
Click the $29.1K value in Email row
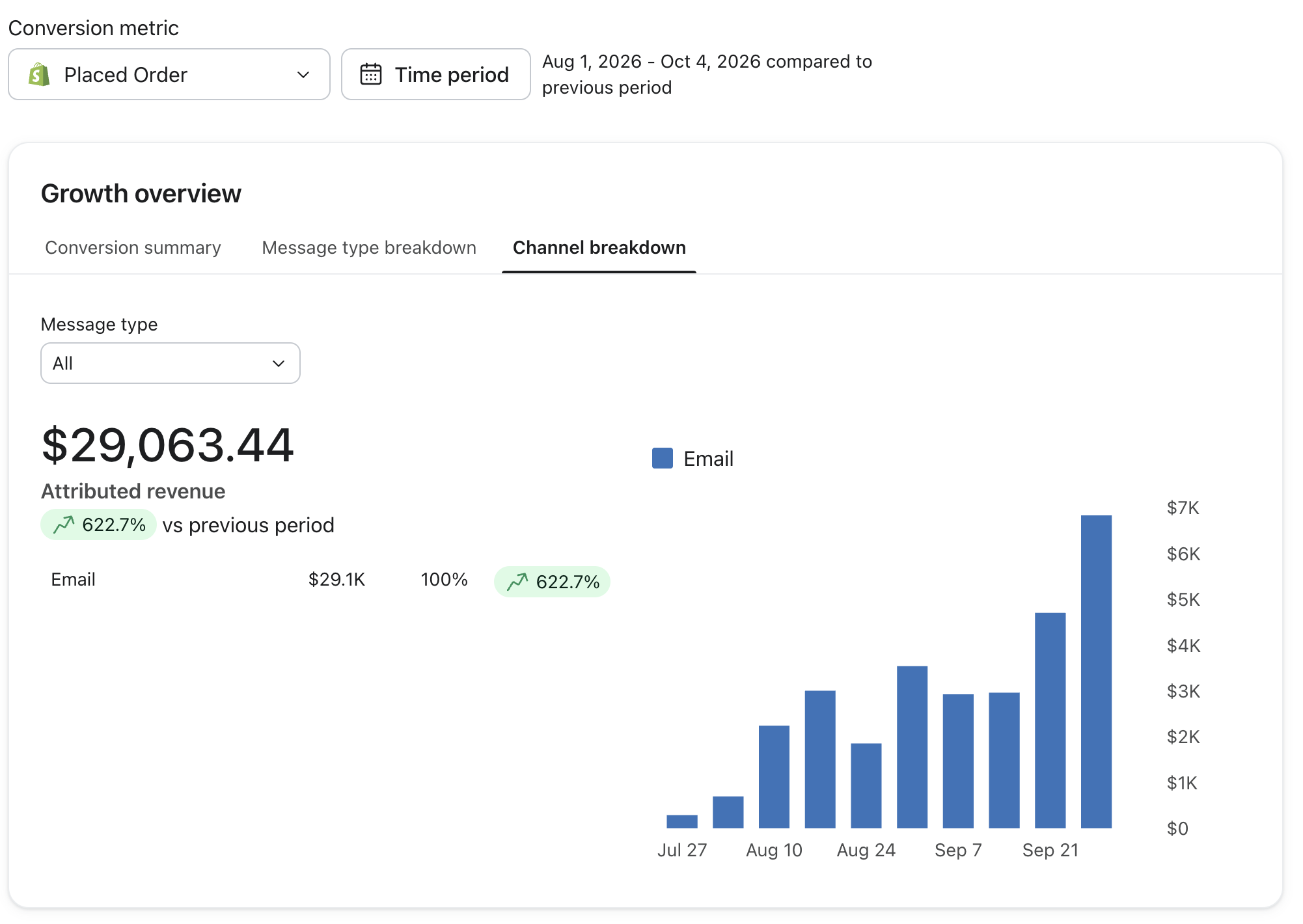(336, 579)
